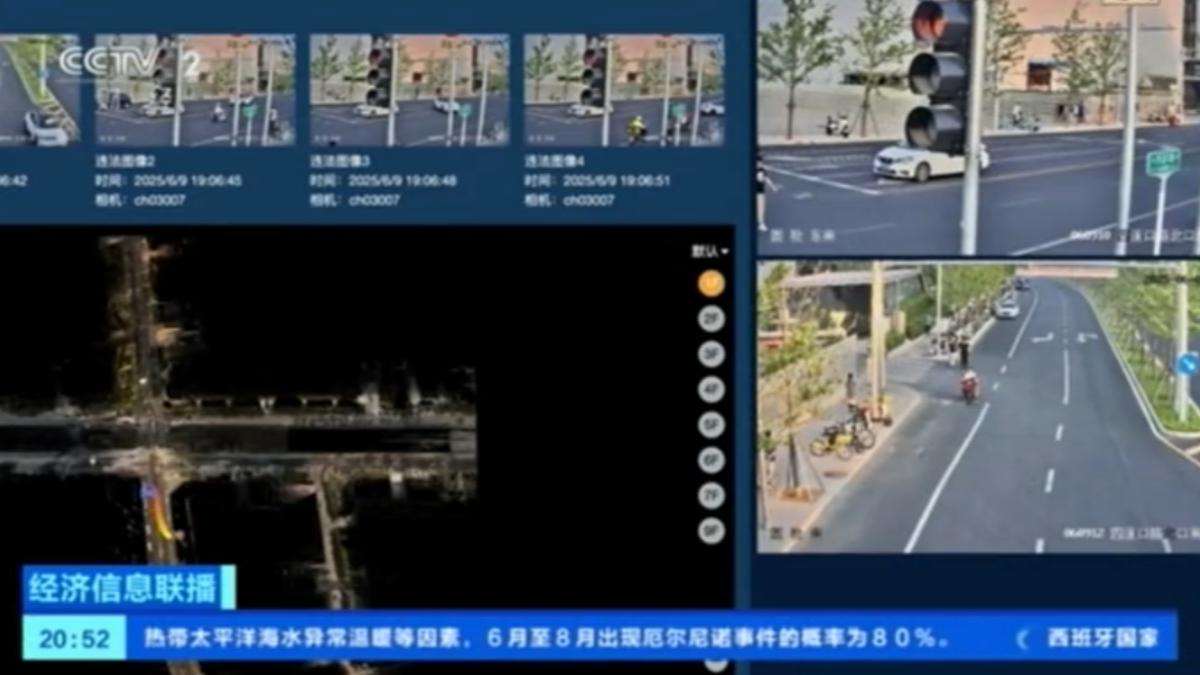Viewport: 1200px width, 675px height.
Task: Click the 20:52 clock in ticker
Action: 74,638
